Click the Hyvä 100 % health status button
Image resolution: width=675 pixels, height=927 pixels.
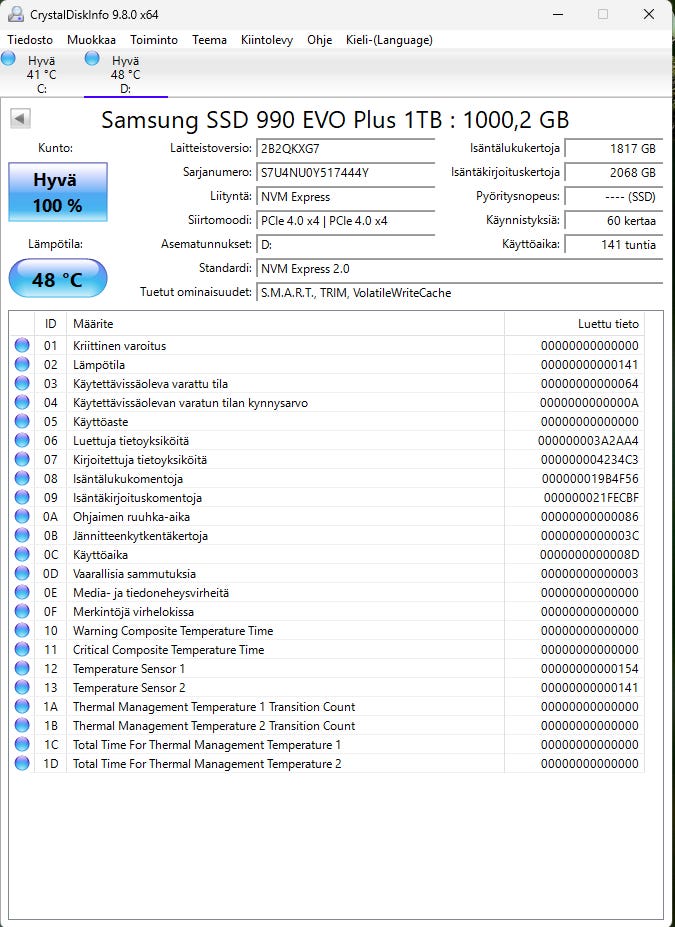point(57,192)
